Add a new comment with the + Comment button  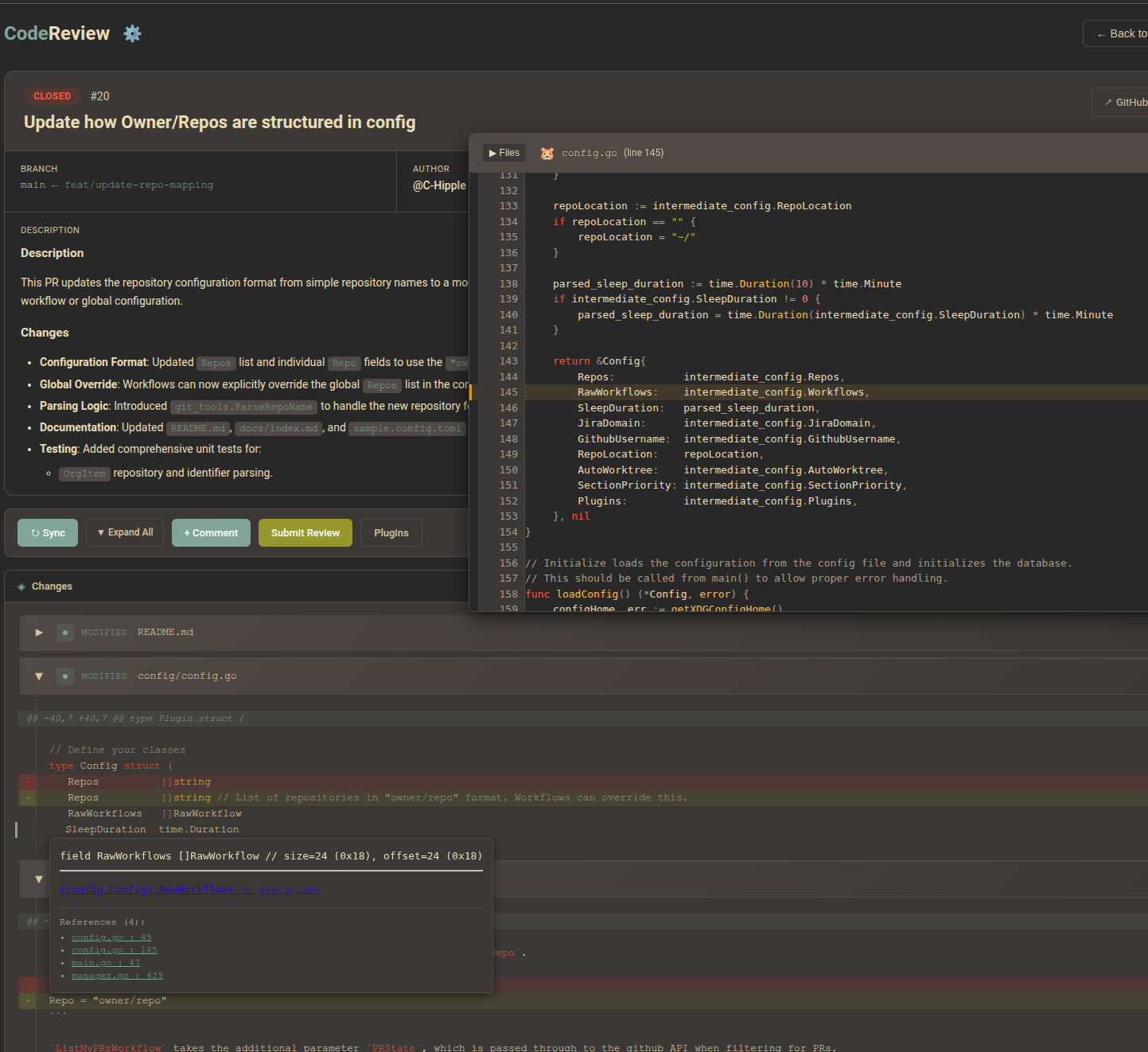(x=211, y=532)
